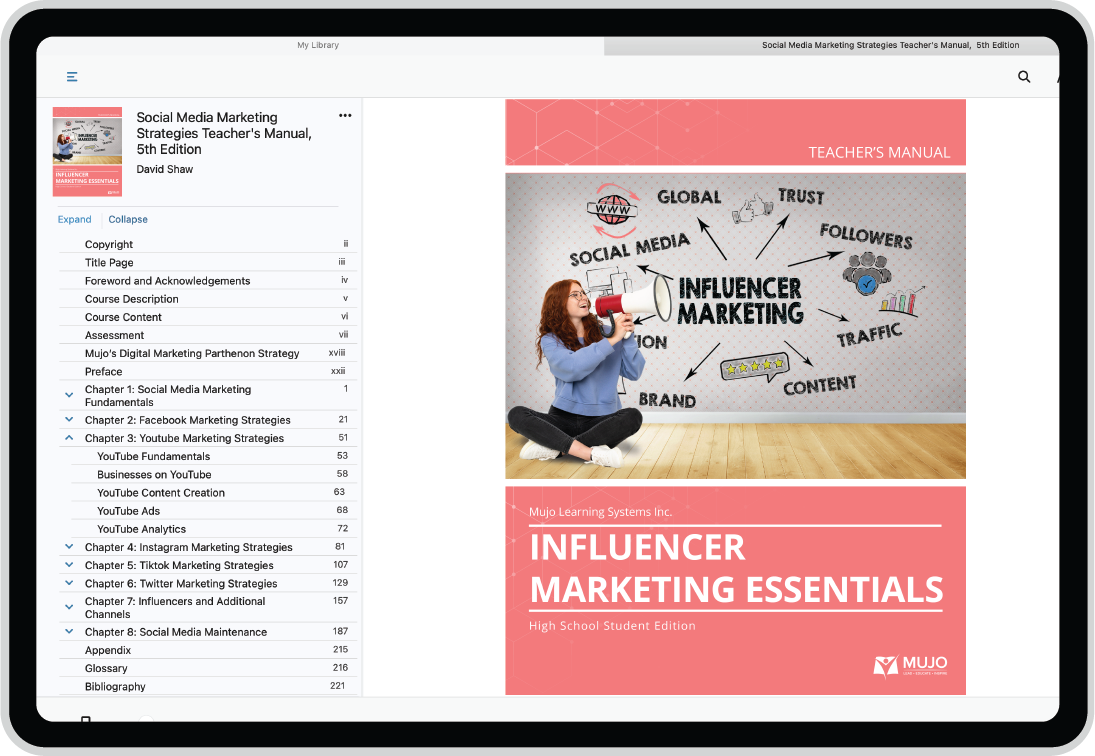This screenshot has width=1095, height=756.
Task: Go to YouTube Content Creation subsection
Action: click(161, 493)
